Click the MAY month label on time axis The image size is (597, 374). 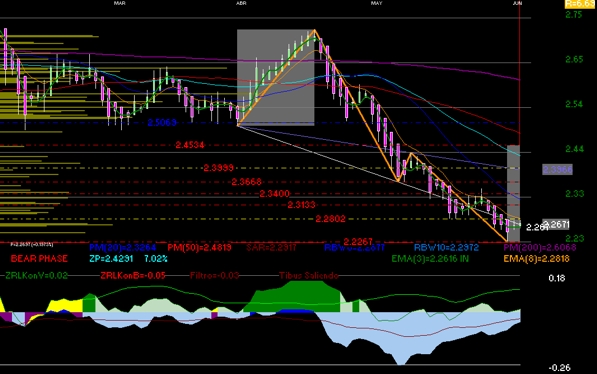[x=376, y=3]
